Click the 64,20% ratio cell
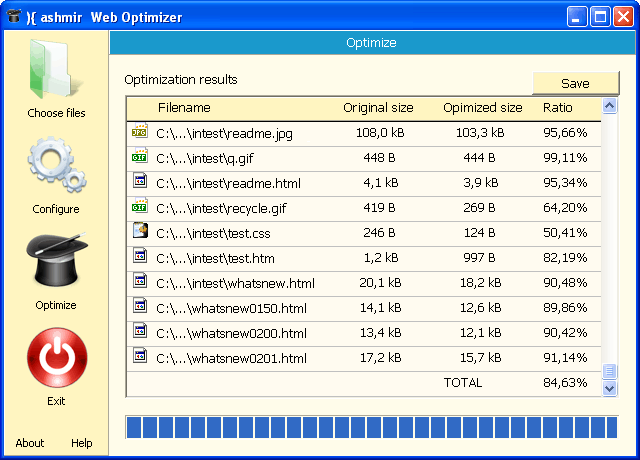Image resolution: width=640 pixels, height=460 pixels. (565, 208)
